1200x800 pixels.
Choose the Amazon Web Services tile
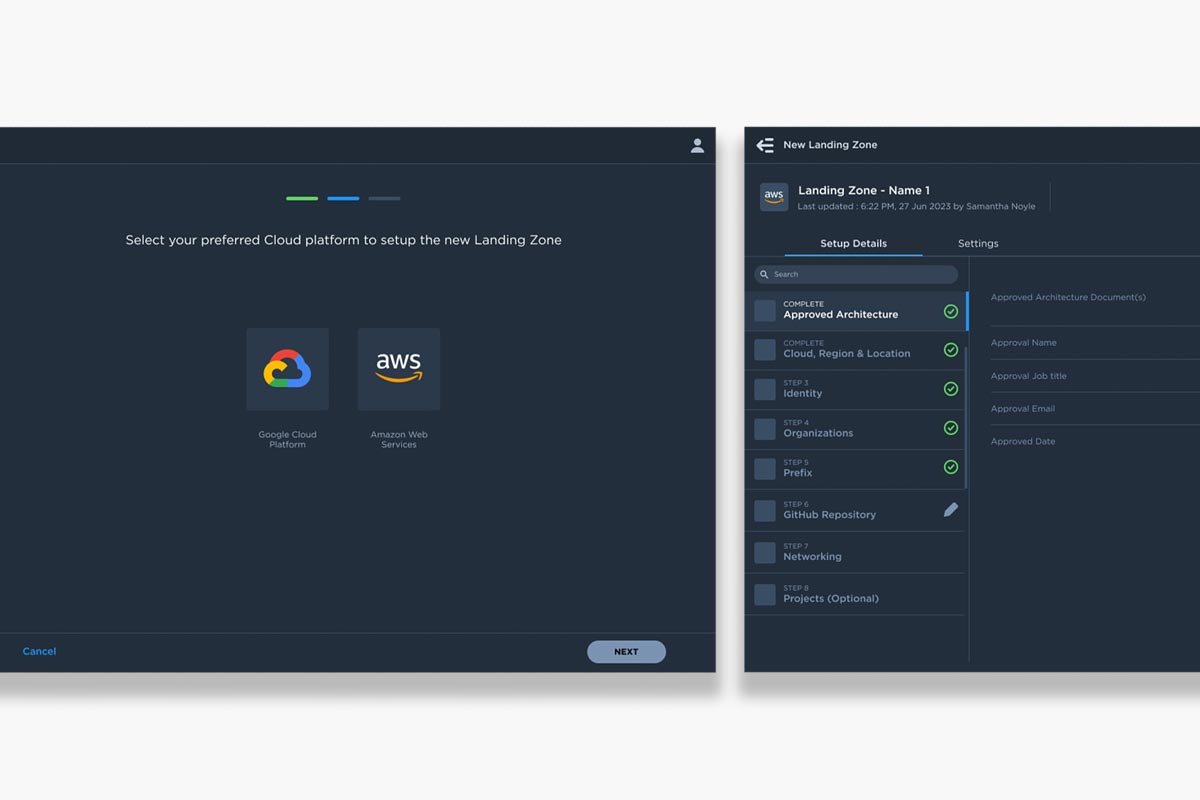399,369
